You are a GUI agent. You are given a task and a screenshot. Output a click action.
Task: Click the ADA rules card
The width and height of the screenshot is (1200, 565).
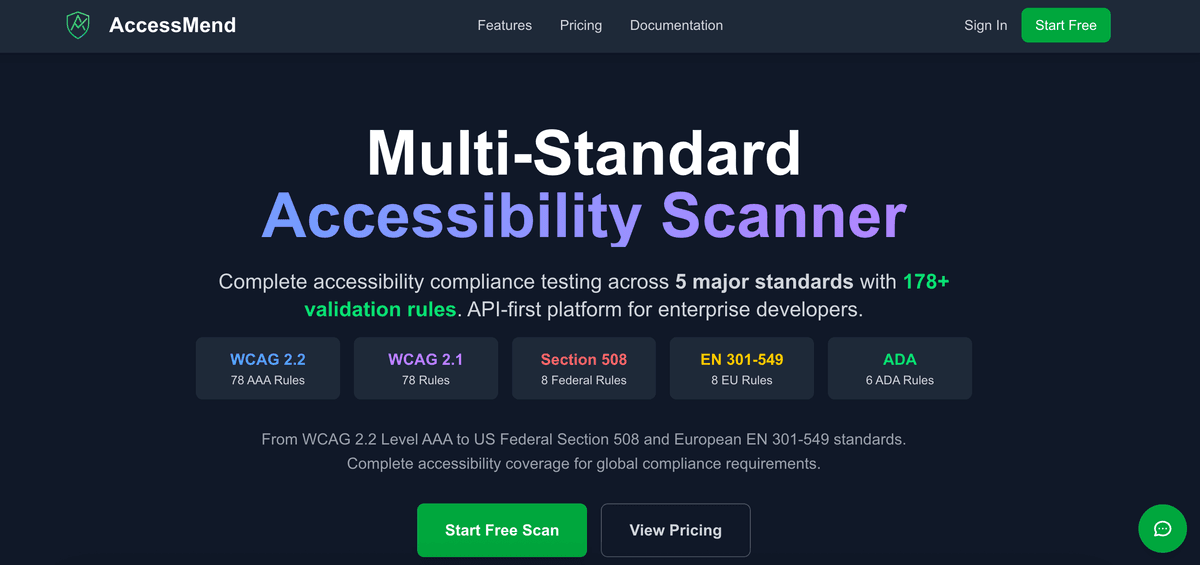[x=900, y=368]
